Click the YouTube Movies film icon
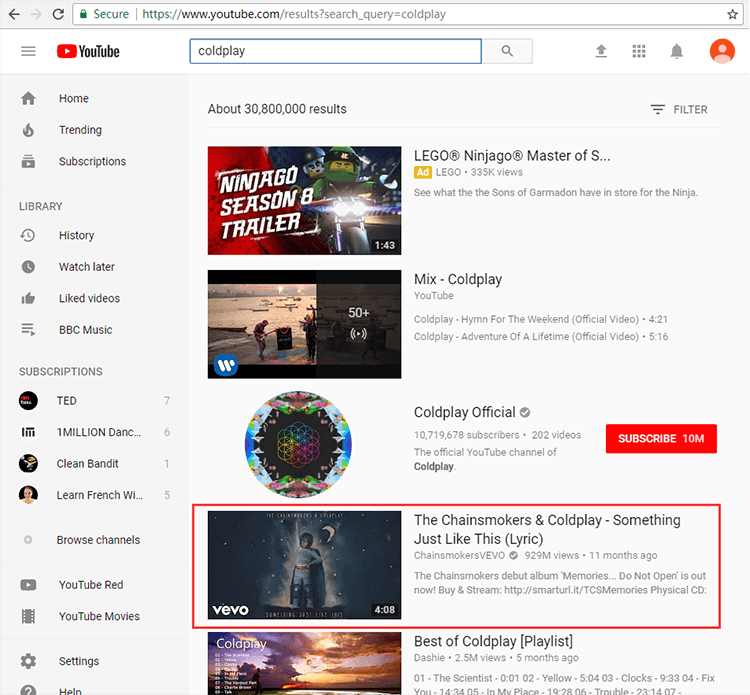Screen dimensions: 750x695 [28, 616]
